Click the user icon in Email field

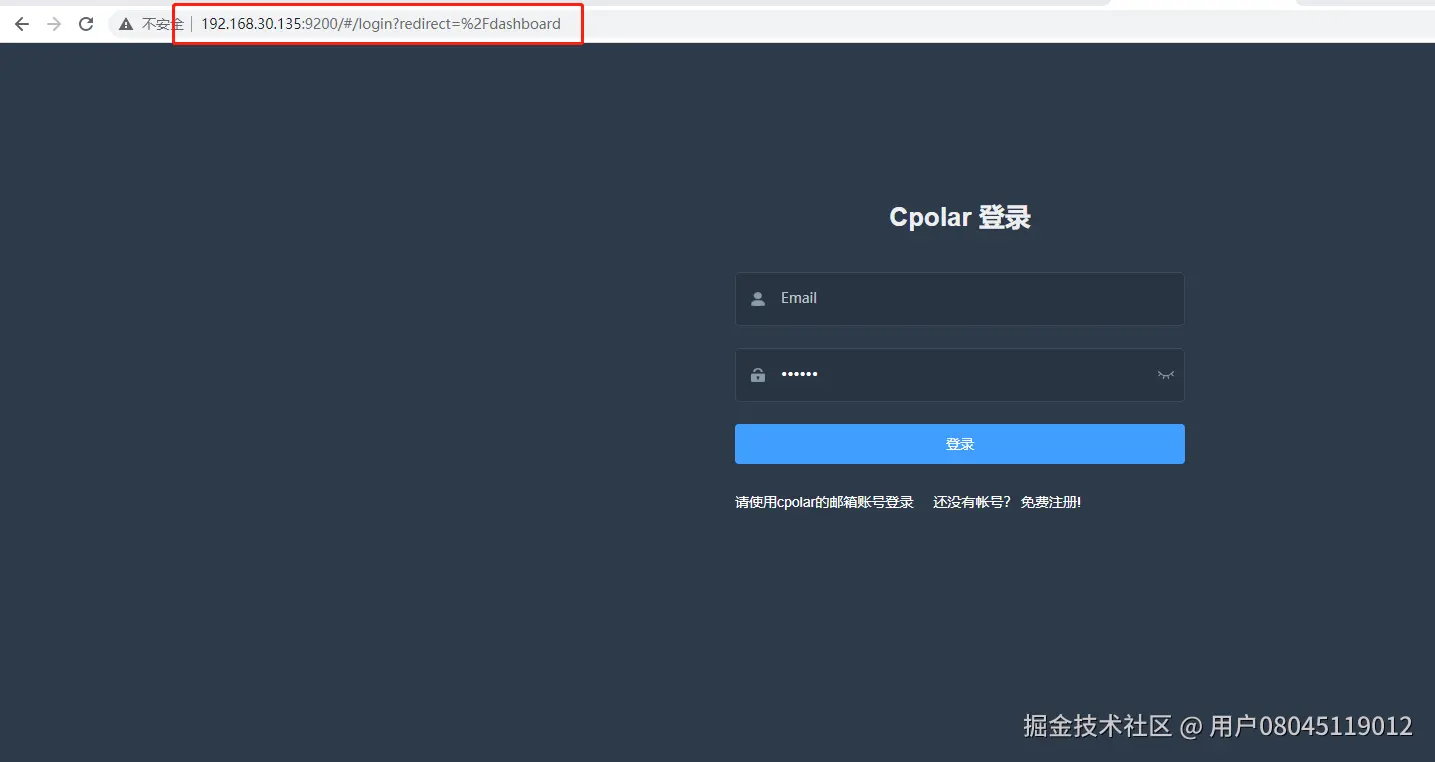pos(758,299)
